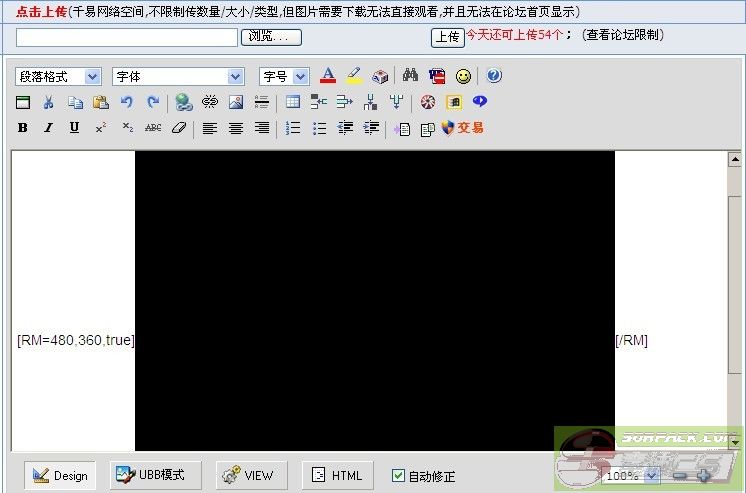Open the 字号 font size dropdown

(284, 76)
